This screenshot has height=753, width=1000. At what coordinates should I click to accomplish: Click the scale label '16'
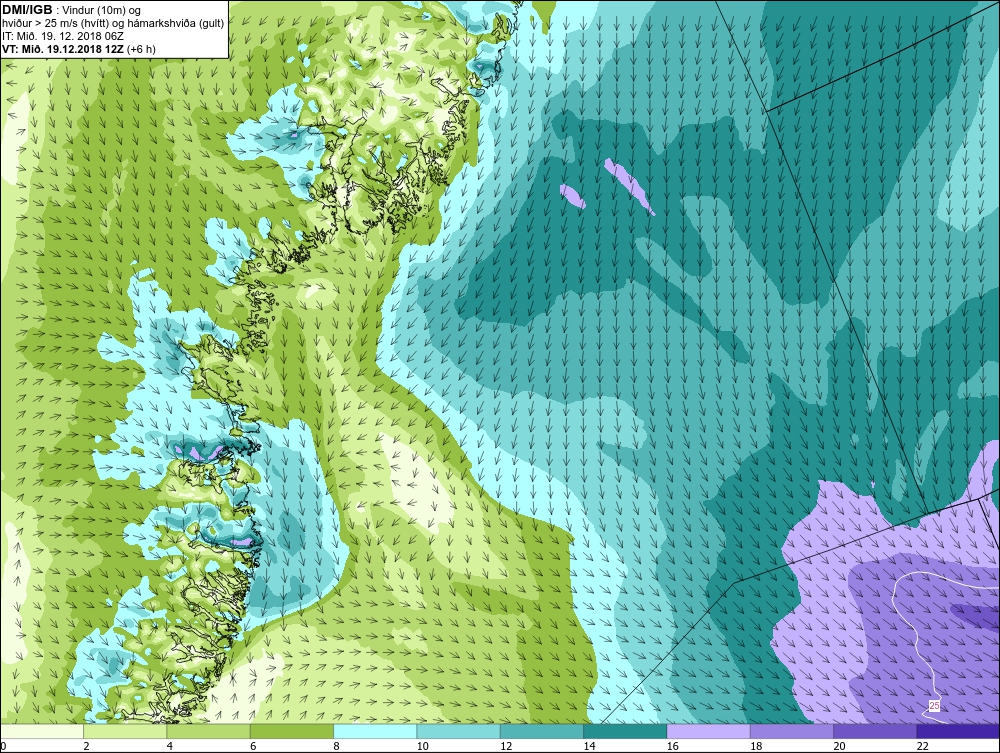(673, 747)
